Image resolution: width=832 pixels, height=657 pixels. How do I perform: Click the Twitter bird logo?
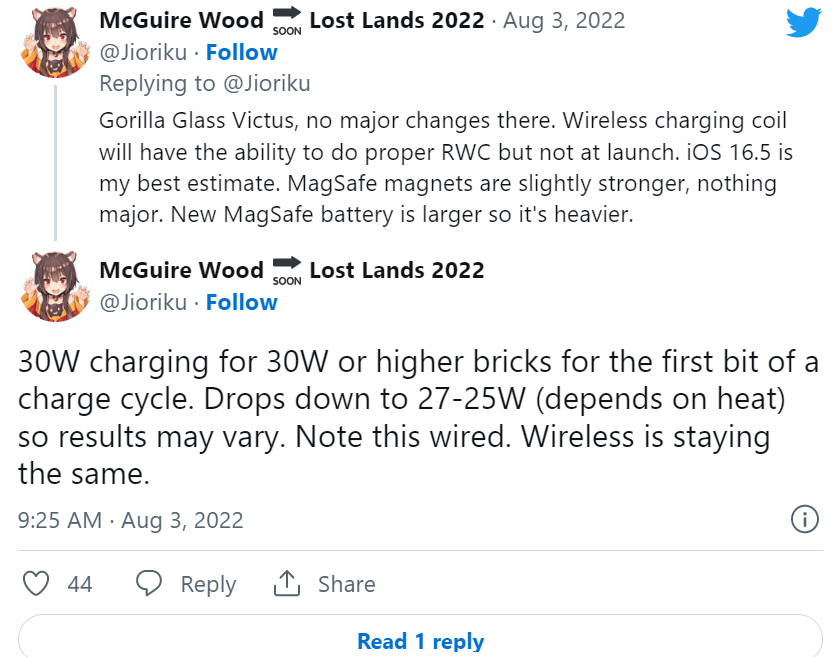803,23
